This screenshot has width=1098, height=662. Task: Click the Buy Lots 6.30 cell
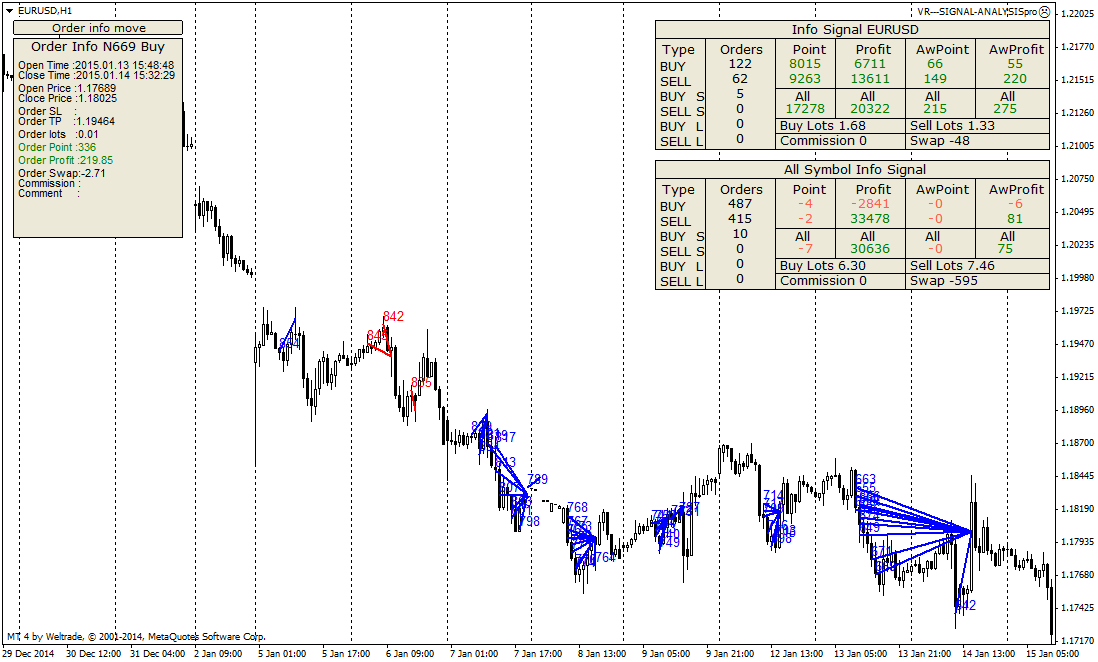(840, 266)
